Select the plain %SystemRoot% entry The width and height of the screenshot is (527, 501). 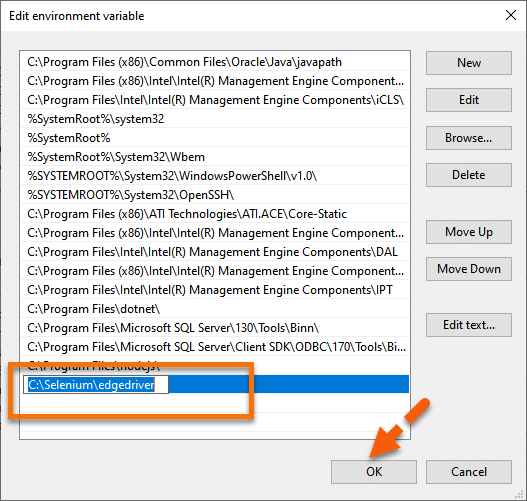215,138
